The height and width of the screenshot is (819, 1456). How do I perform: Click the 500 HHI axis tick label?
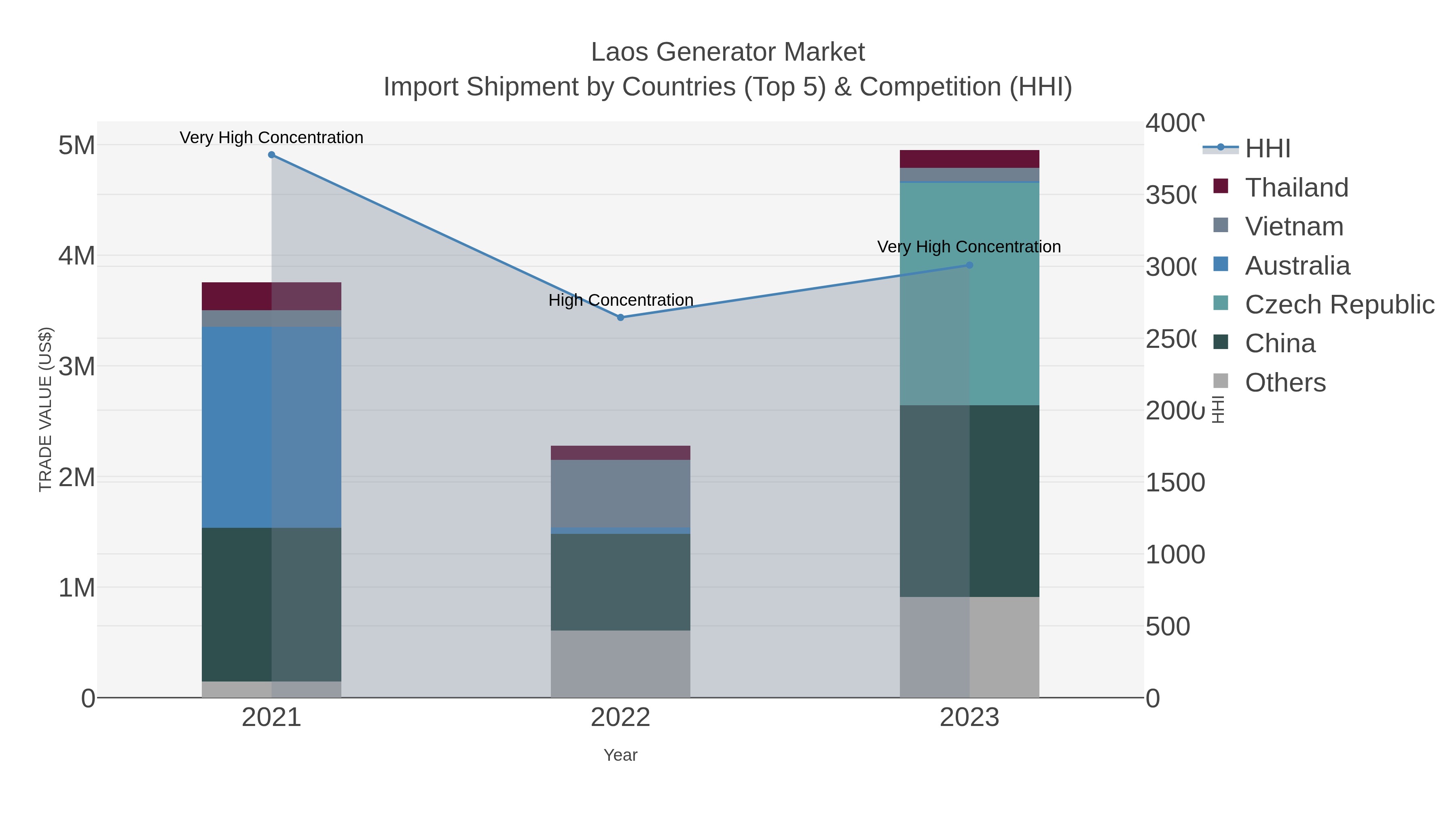pyautogui.click(x=1168, y=627)
